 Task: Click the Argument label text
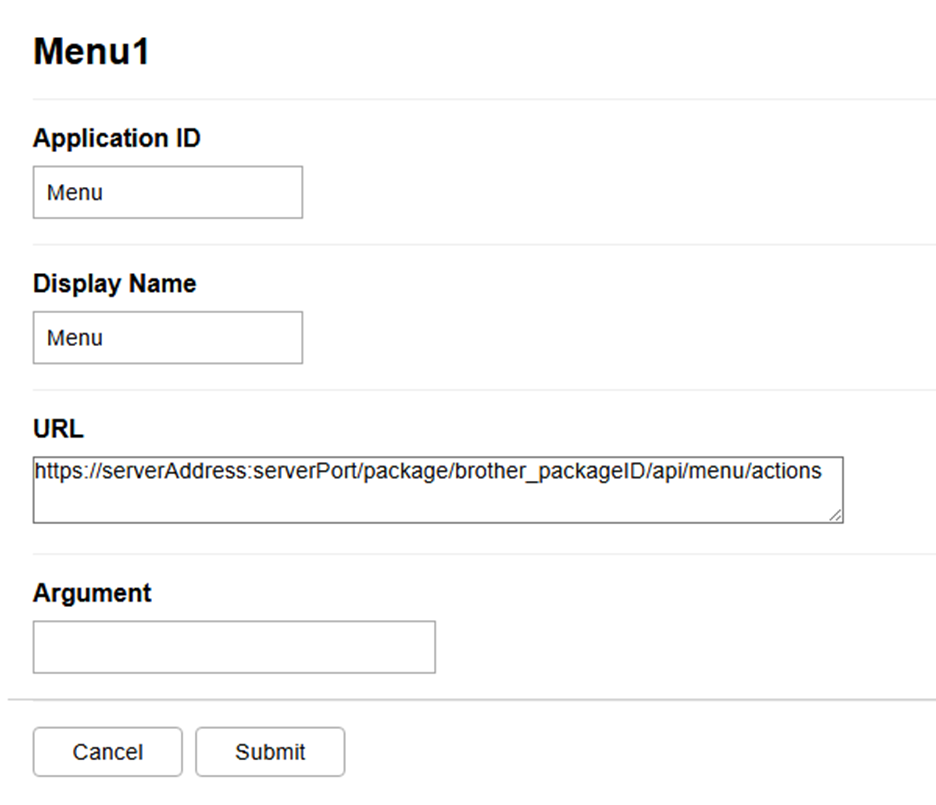92,593
